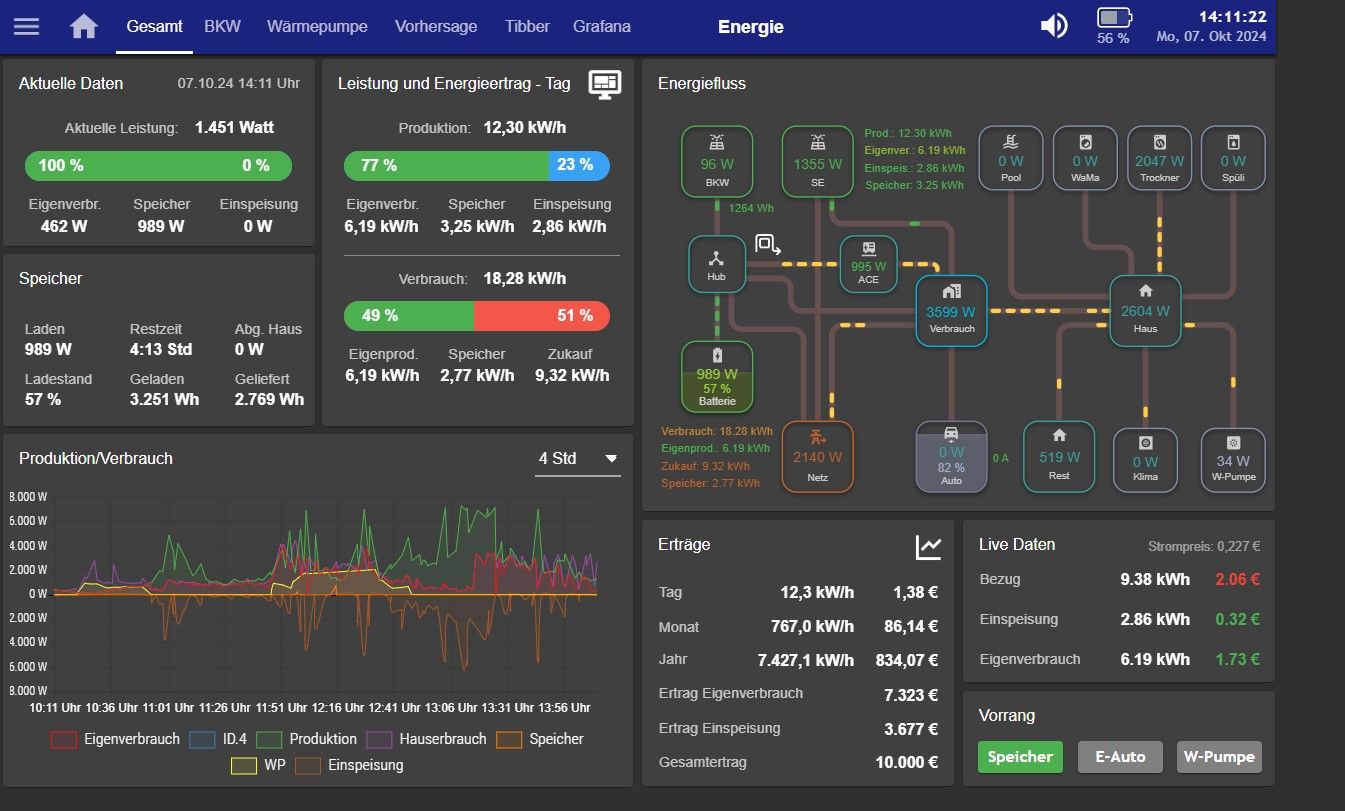Click the Ertrag Einspeisung 3.677 € value
The width and height of the screenshot is (1345, 811).
tap(911, 729)
